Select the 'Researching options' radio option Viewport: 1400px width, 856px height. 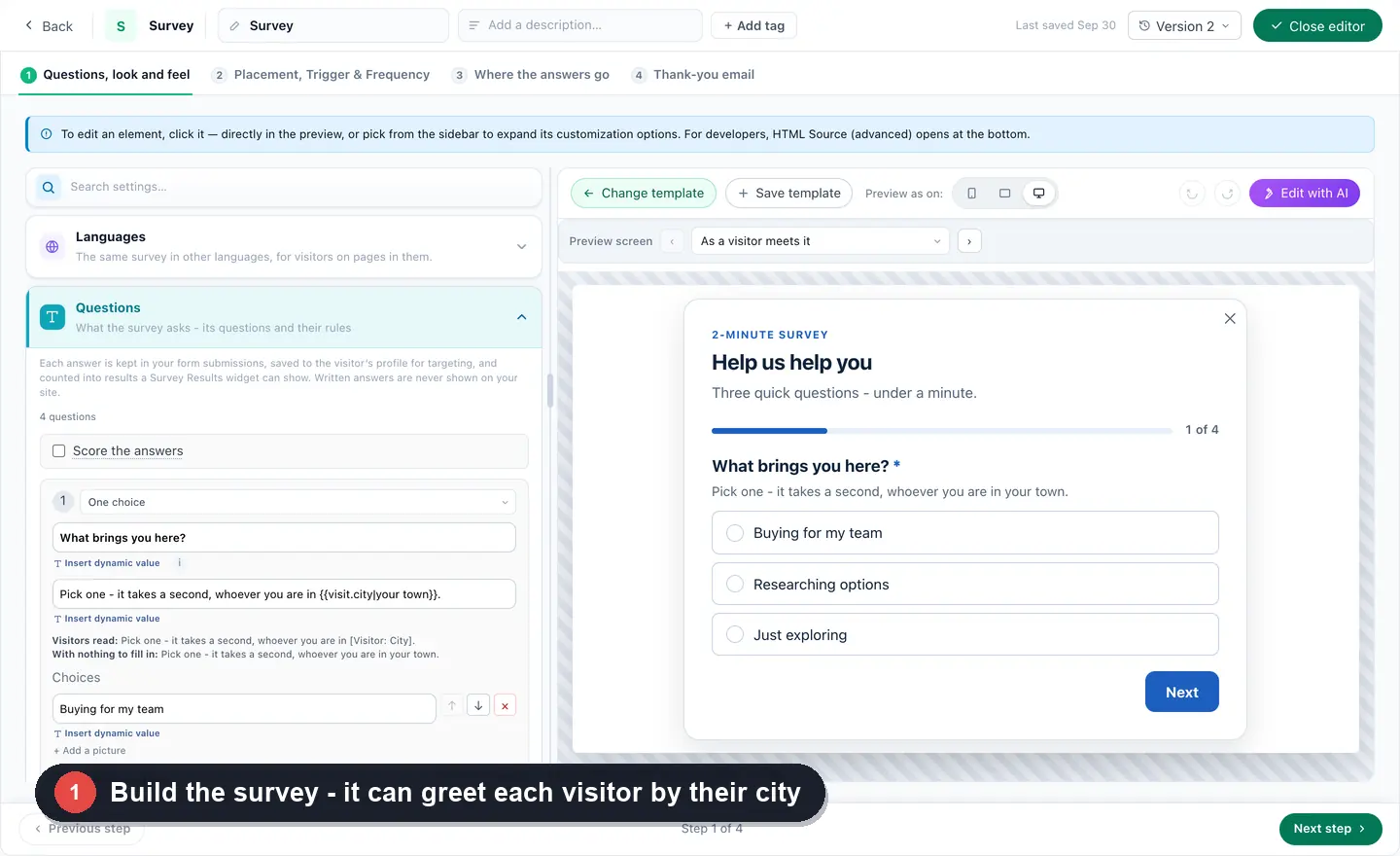click(x=735, y=584)
